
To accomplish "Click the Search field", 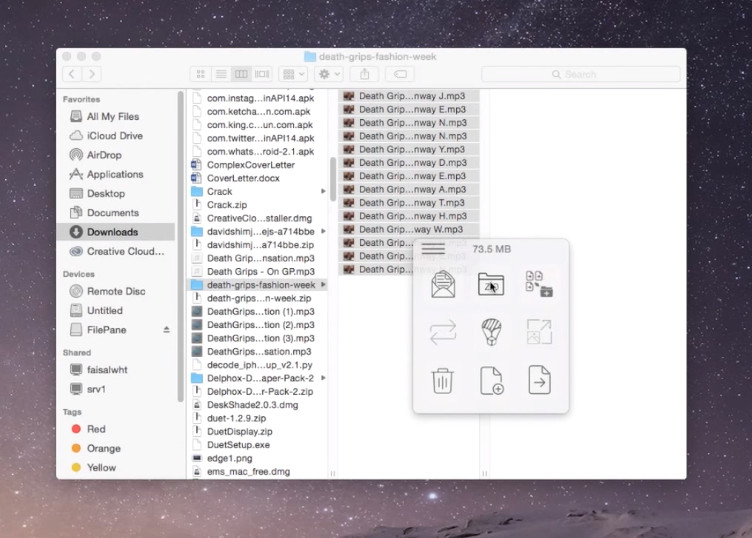I will (581, 74).
